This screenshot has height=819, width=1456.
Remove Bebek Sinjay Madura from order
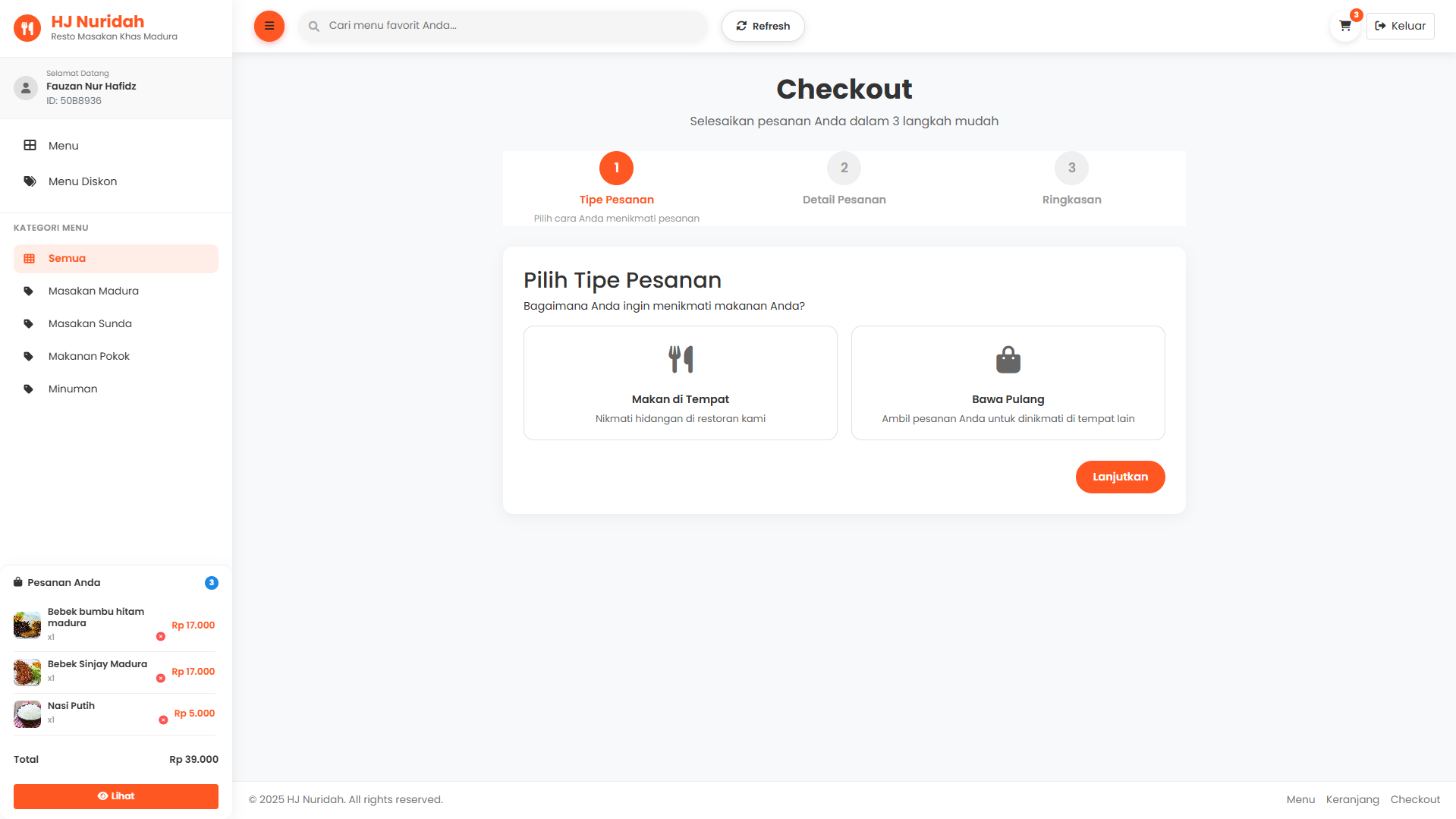(161, 679)
